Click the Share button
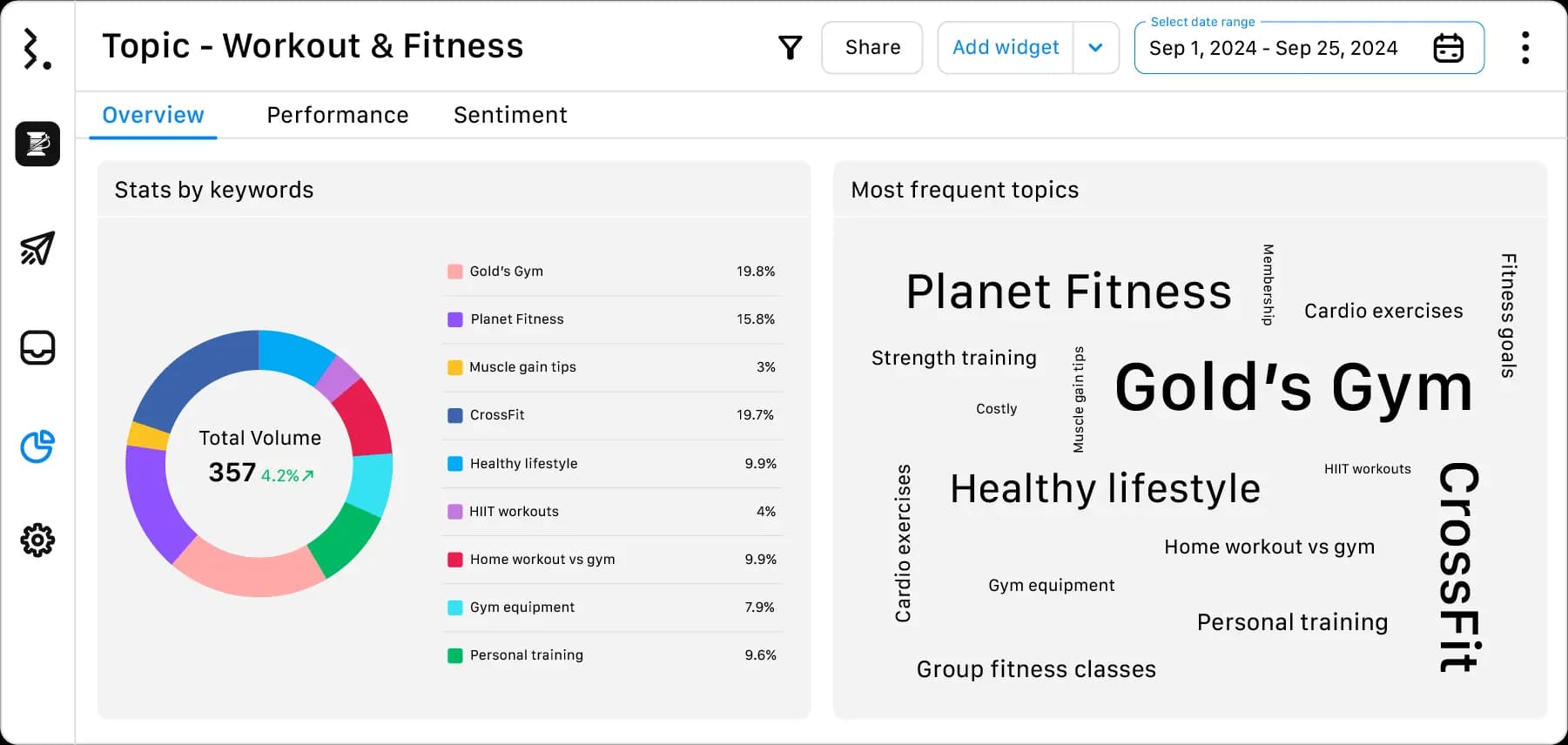1568x745 pixels. click(x=871, y=48)
